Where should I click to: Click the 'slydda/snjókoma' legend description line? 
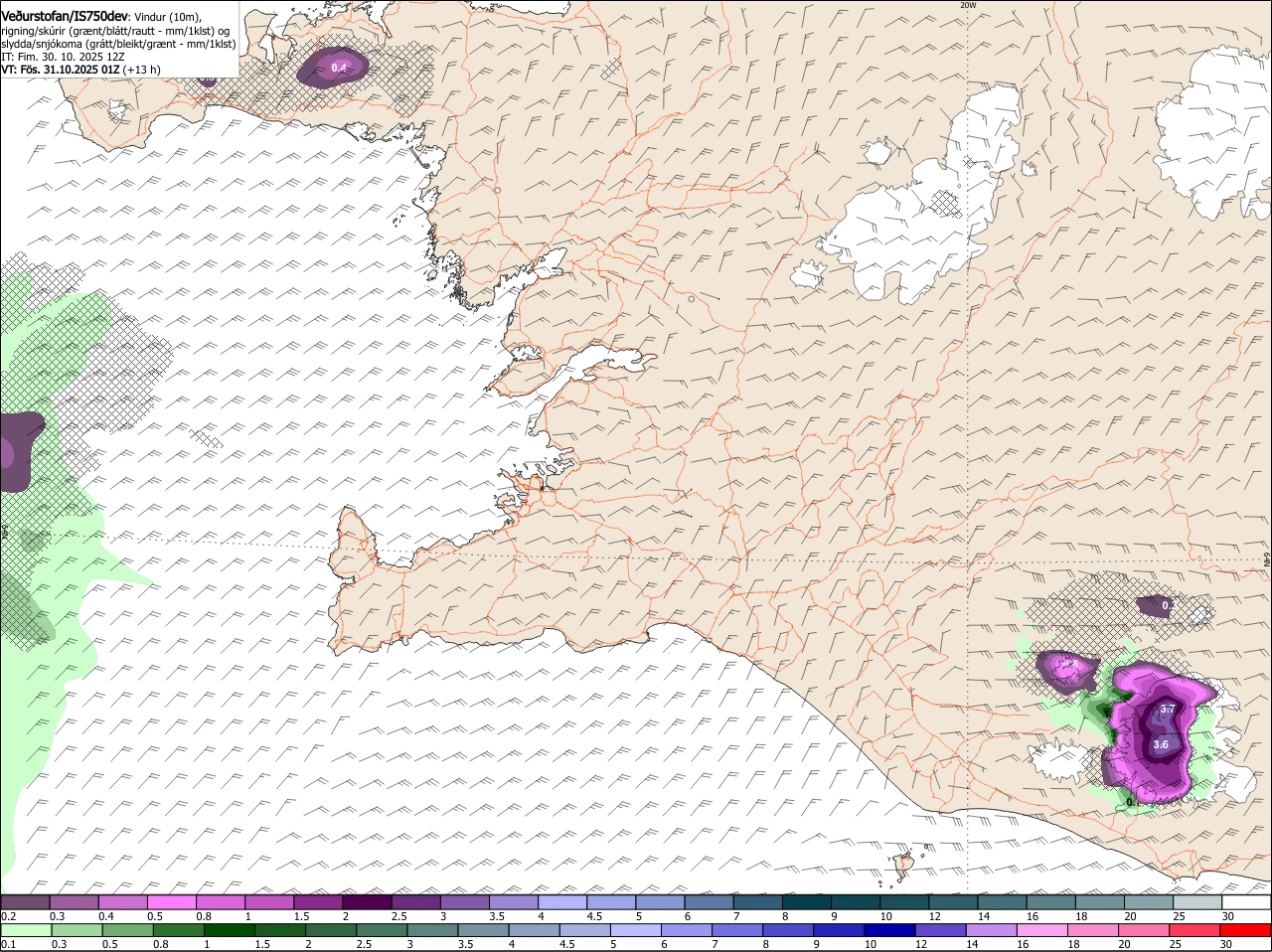[x=118, y=44]
